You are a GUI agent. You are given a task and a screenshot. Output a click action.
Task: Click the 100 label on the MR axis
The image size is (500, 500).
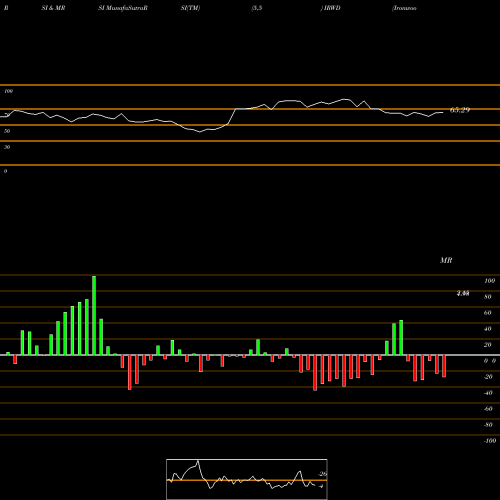[x=489, y=281]
